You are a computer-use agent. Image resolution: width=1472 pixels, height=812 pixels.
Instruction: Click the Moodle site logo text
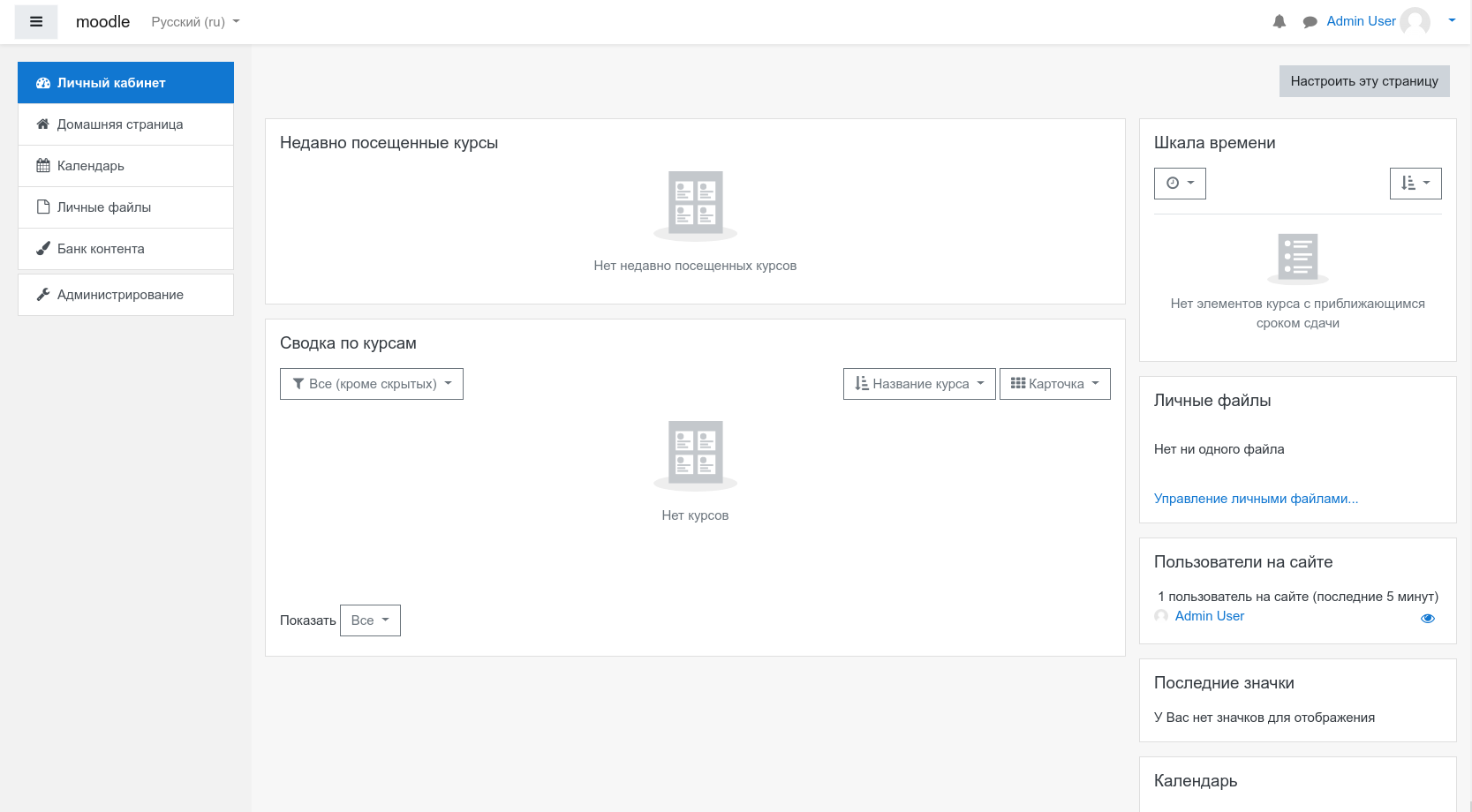pos(102,22)
